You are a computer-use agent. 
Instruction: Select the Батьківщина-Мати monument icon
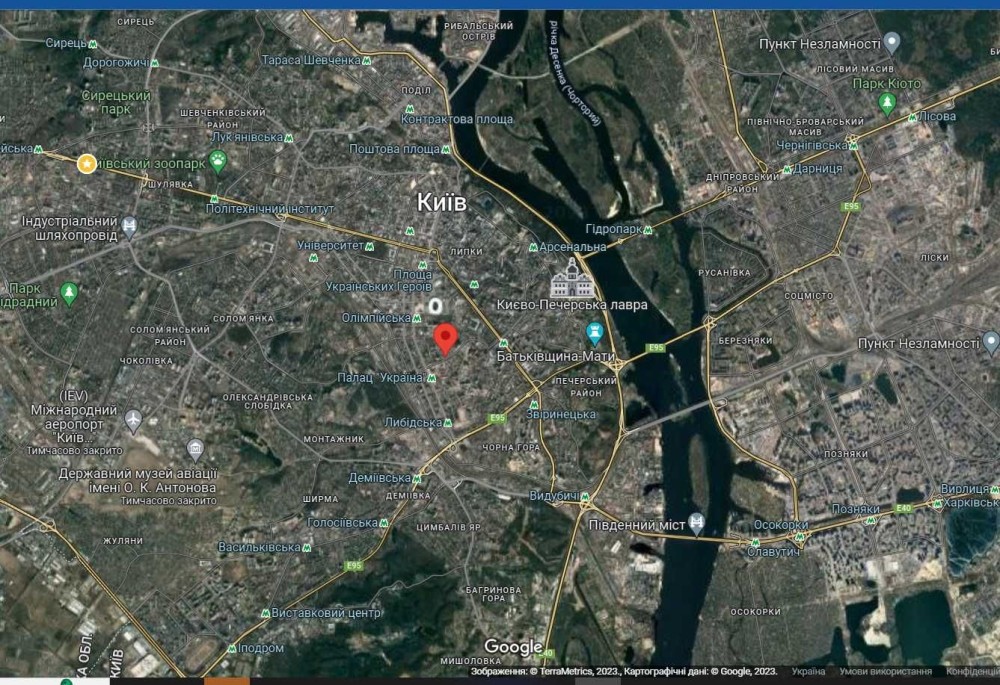point(594,332)
